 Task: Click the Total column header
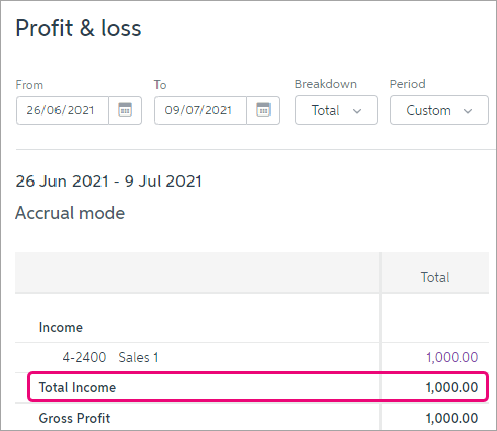435,277
